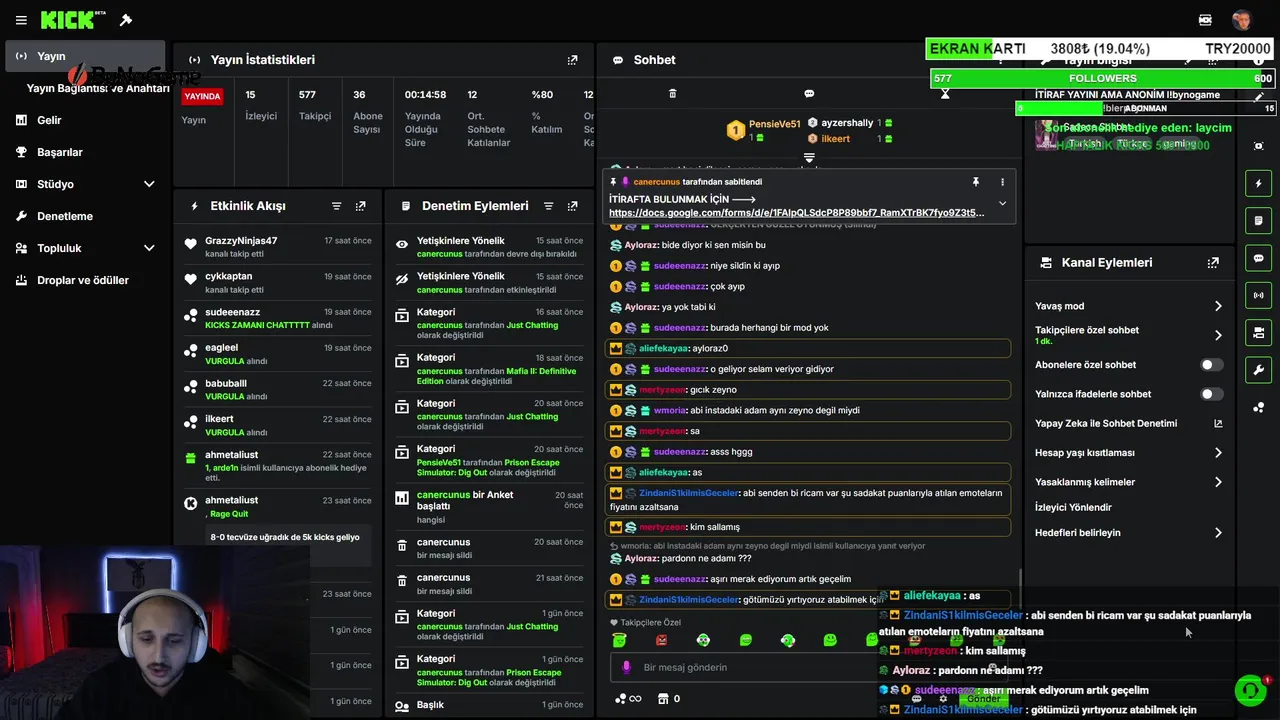The height and width of the screenshot is (720, 1280).
Task: Open three-dot menu on pinned message
Action: pyautogui.click(x=1002, y=182)
